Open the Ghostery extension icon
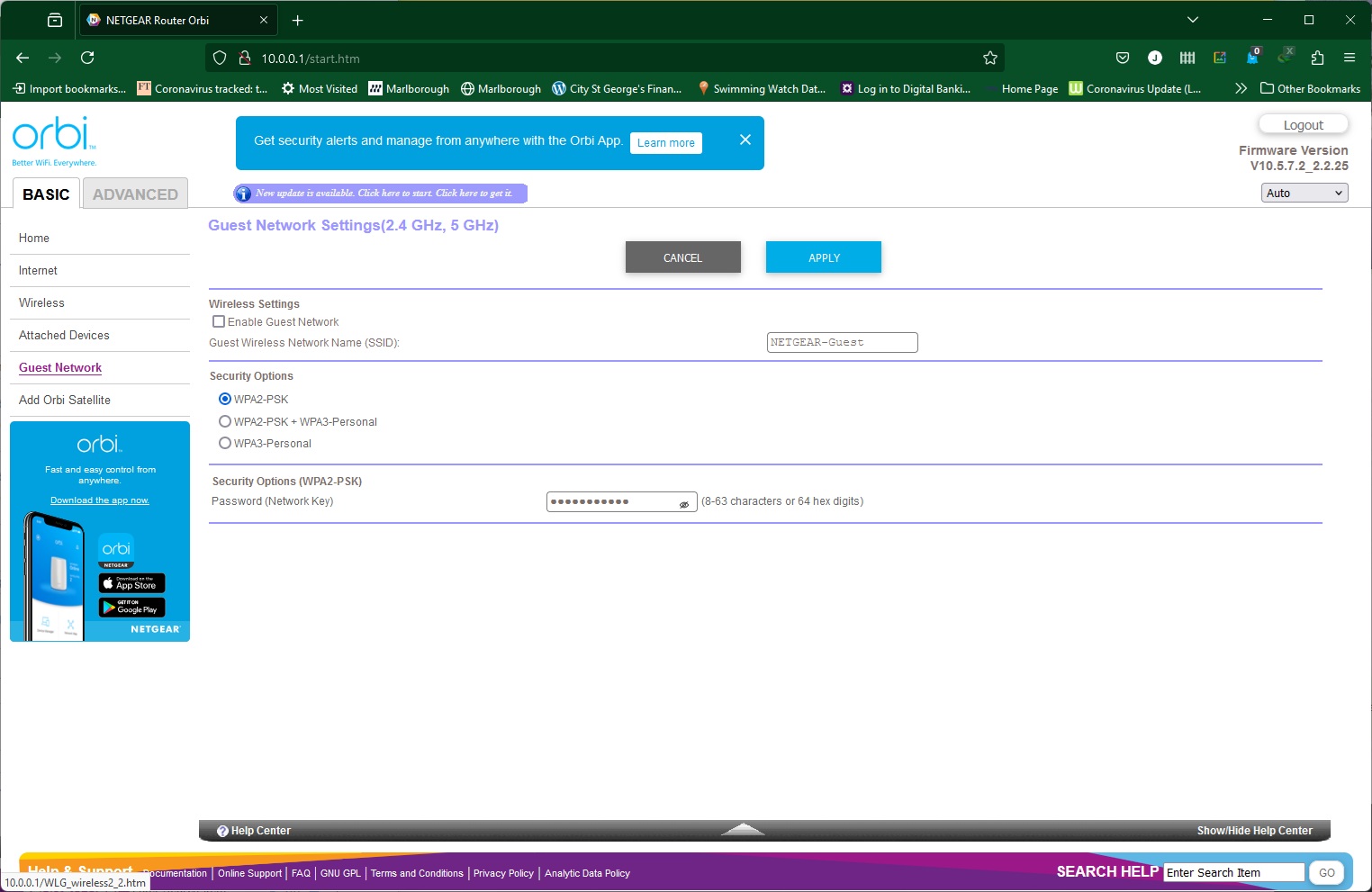The height and width of the screenshot is (892, 1372). point(1253,56)
